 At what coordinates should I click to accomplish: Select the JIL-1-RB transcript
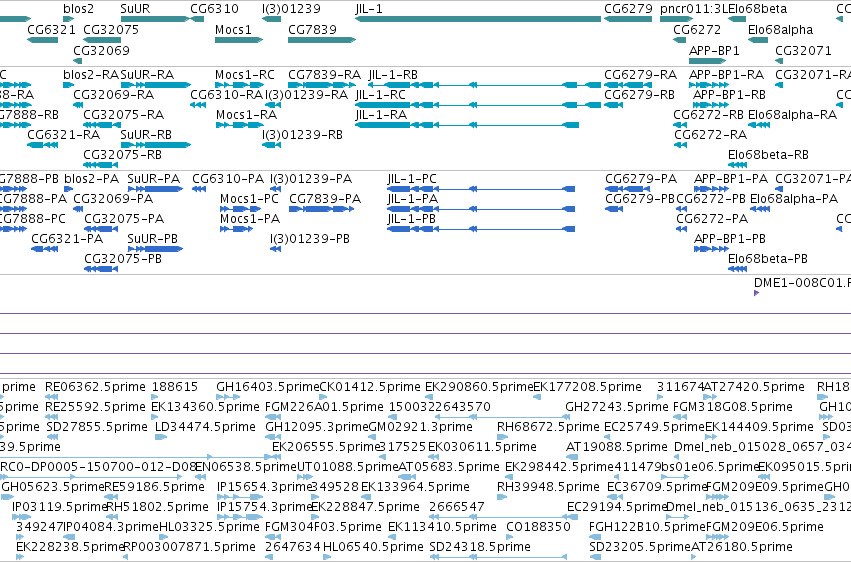tap(484, 85)
